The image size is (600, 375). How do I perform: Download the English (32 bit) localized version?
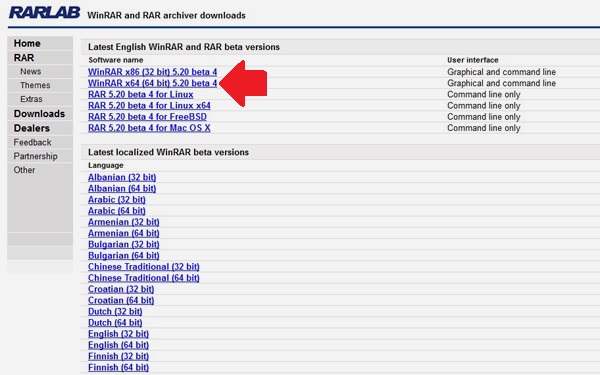click(x=118, y=334)
